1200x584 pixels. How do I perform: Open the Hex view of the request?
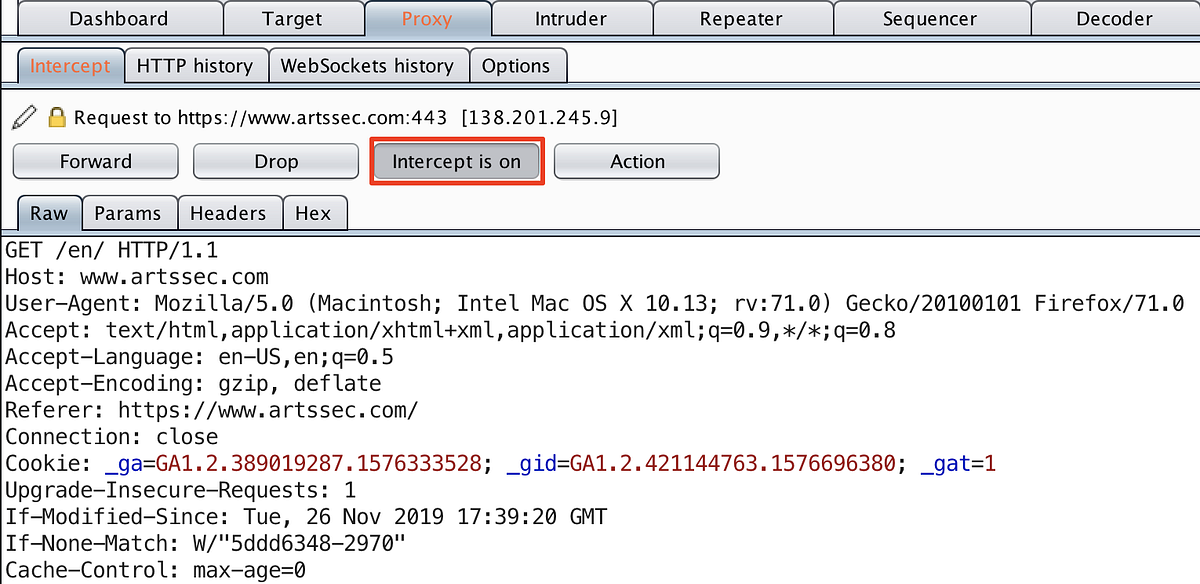pos(315,212)
